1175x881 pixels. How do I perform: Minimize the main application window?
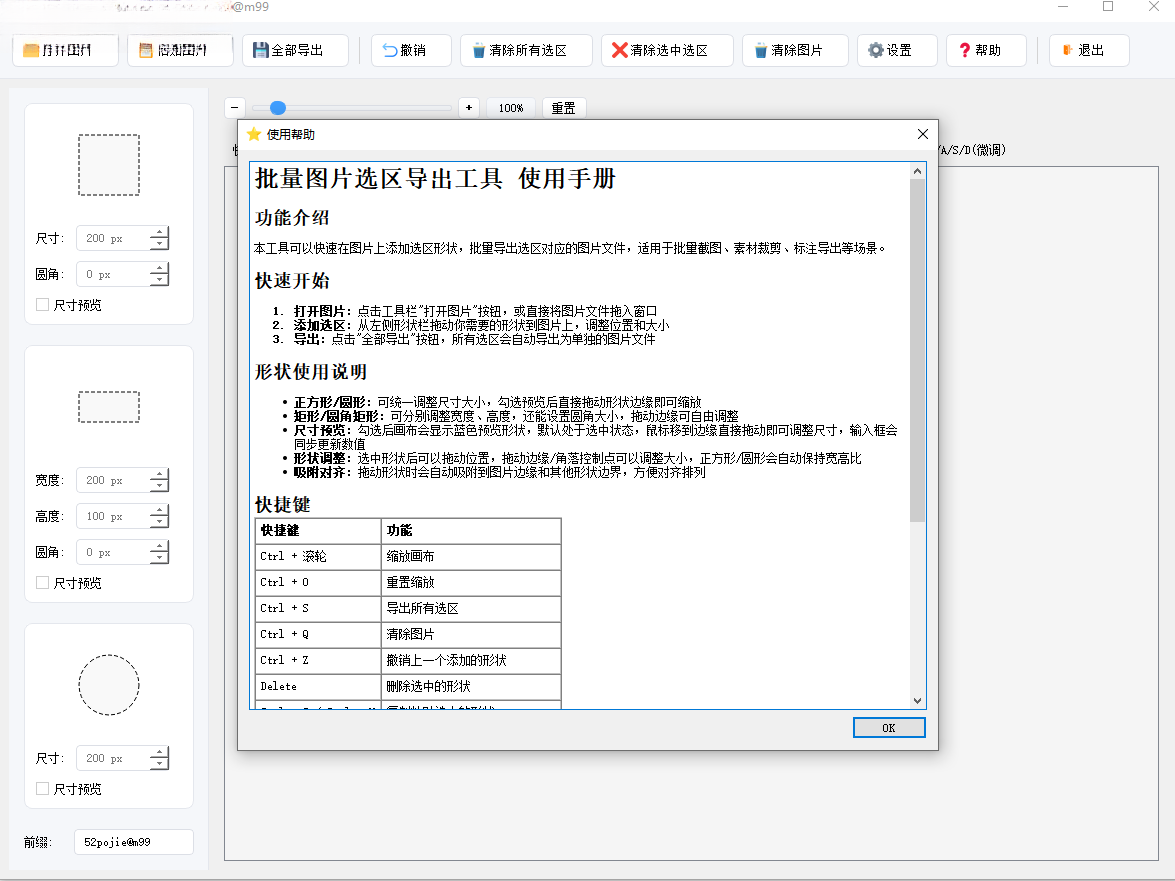point(1063,7)
